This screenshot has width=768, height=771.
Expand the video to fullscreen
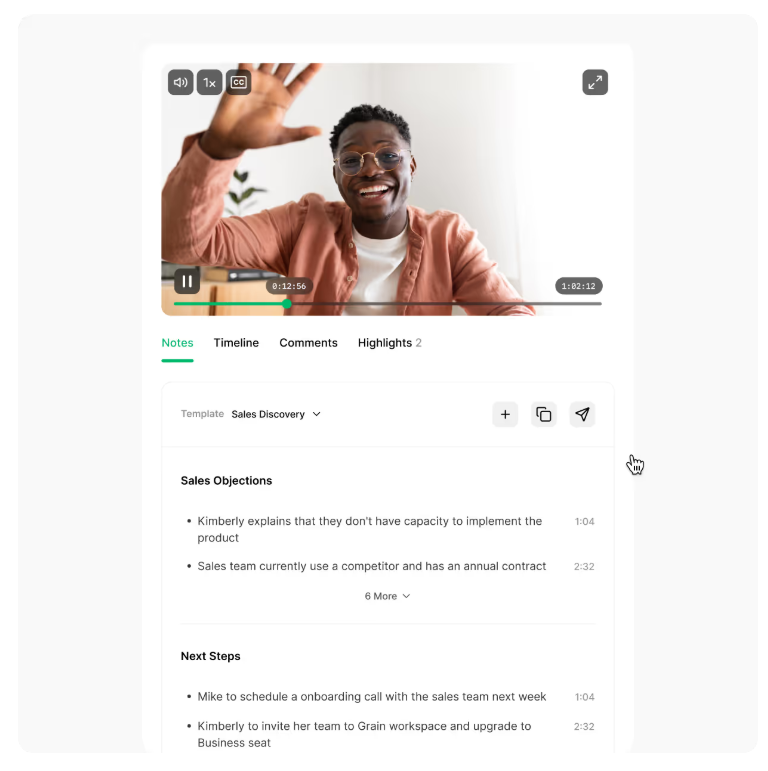595,82
